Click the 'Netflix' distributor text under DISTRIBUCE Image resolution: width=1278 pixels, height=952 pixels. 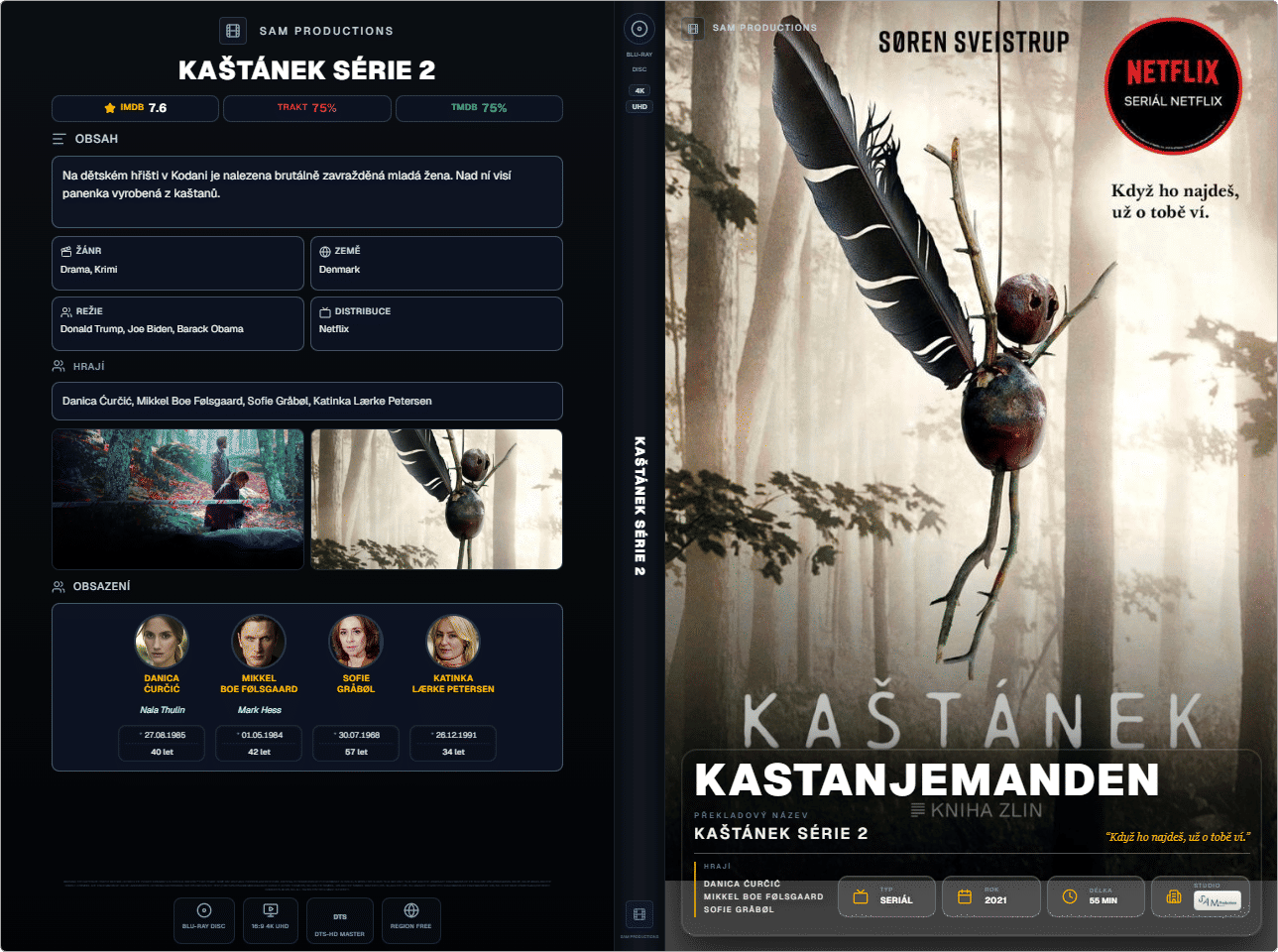(x=334, y=329)
